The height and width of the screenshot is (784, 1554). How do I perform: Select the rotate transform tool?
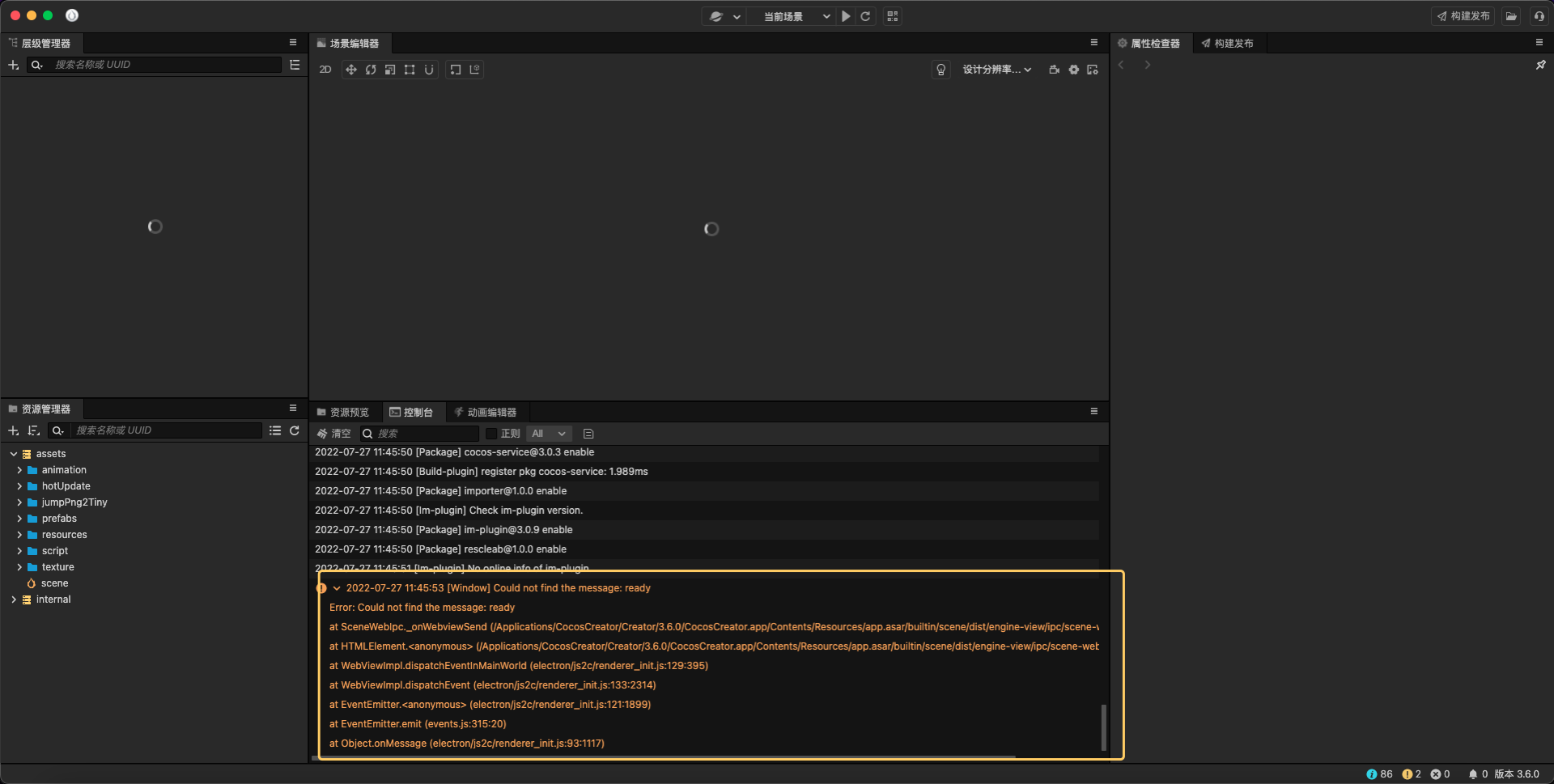[371, 70]
